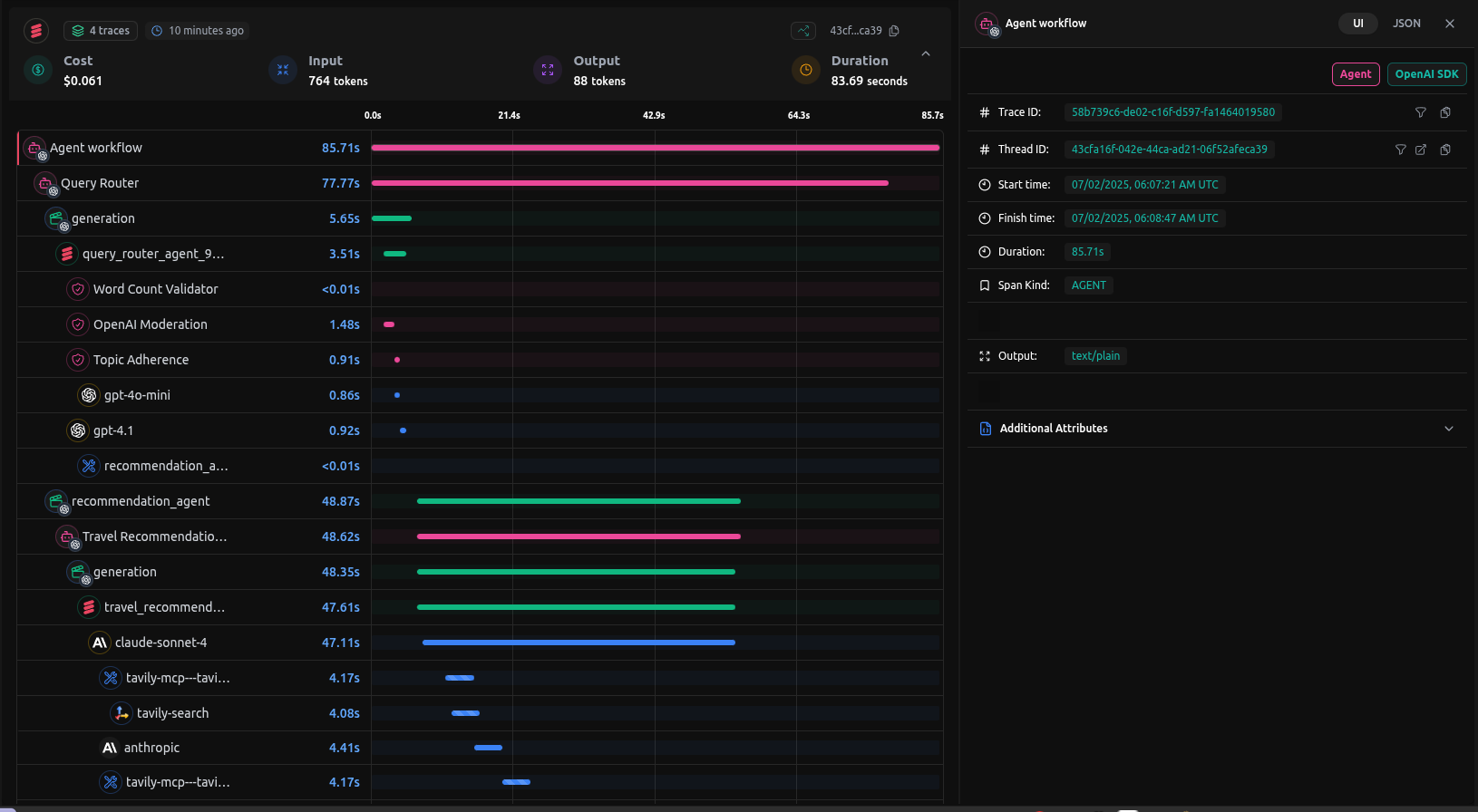Copy thread ID 43cf...ca39 in header
1478x812 pixels.
(894, 31)
